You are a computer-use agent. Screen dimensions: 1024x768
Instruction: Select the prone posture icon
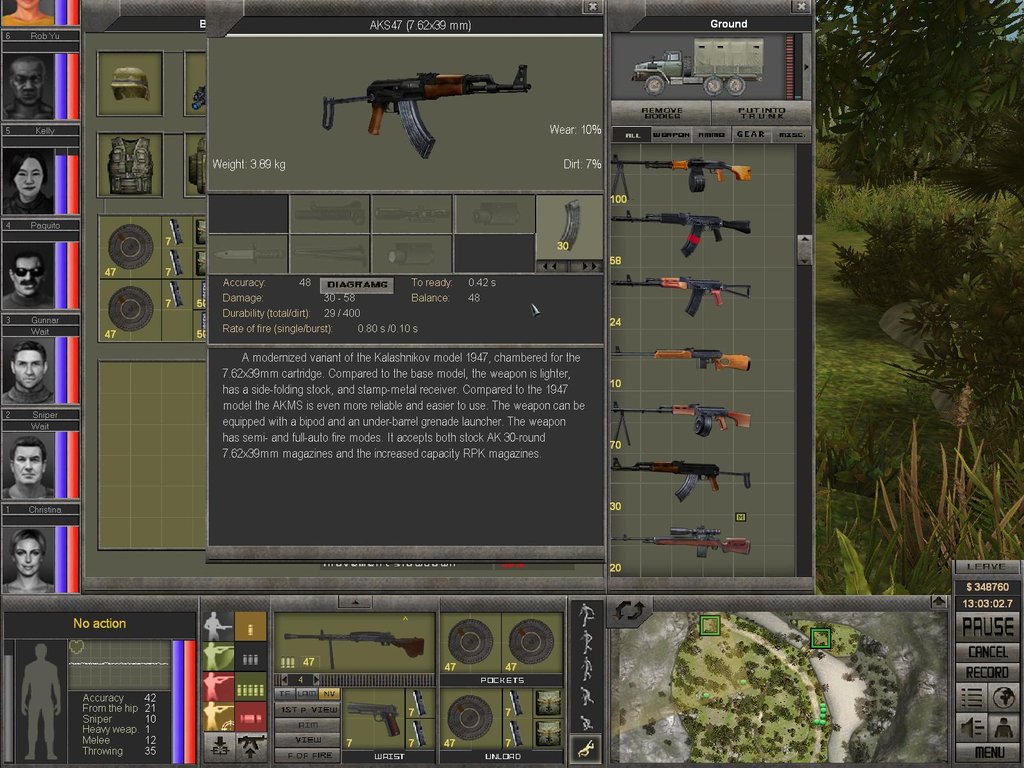pyautogui.click(x=586, y=748)
